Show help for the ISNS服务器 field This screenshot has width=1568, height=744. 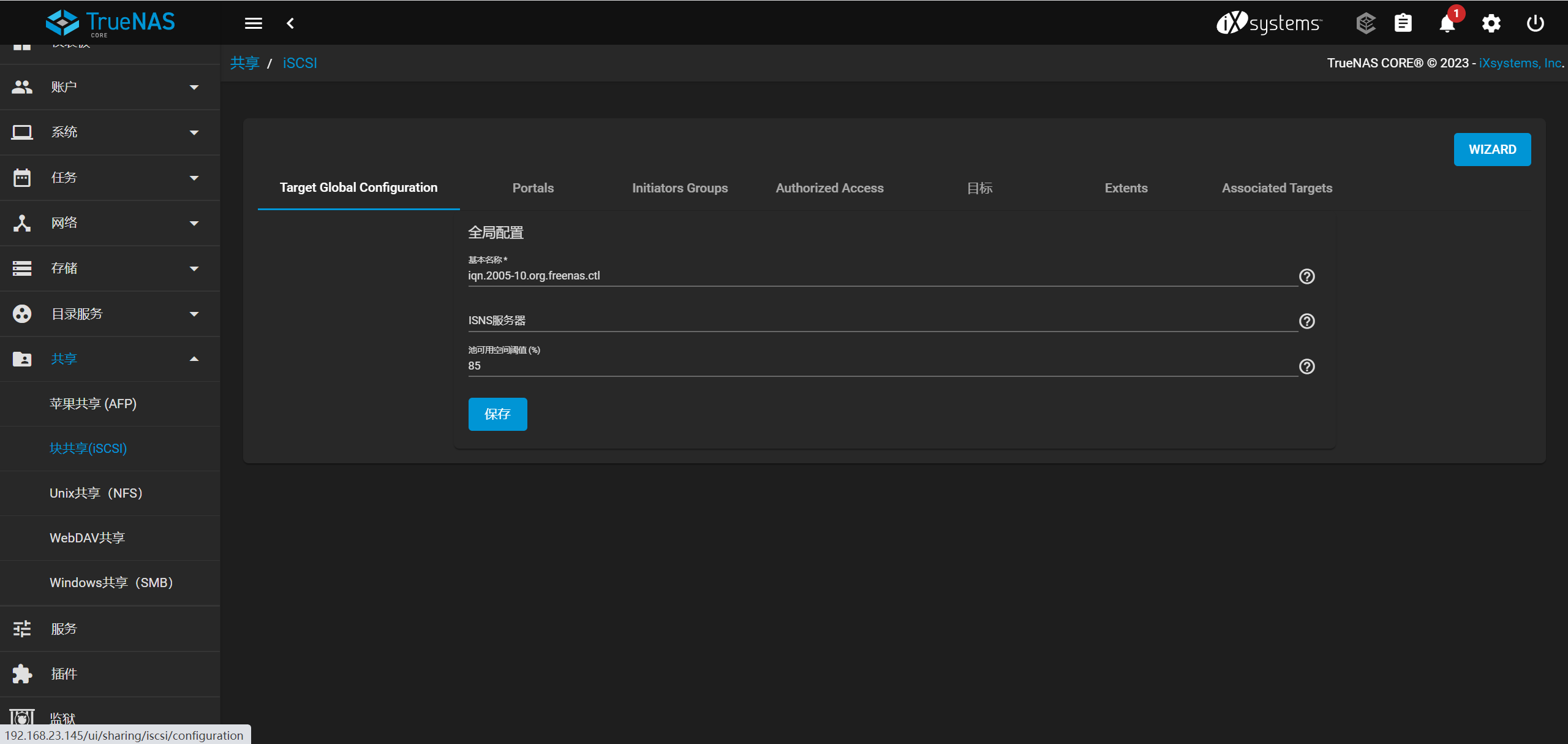1306,321
